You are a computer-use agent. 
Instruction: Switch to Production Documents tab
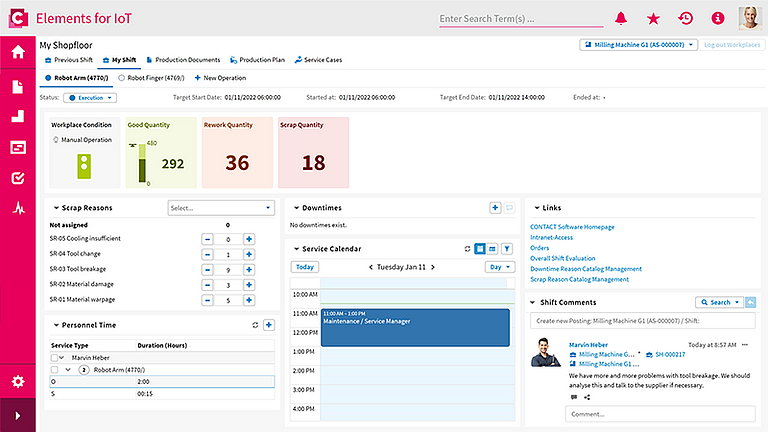click(x=183, y=60)
